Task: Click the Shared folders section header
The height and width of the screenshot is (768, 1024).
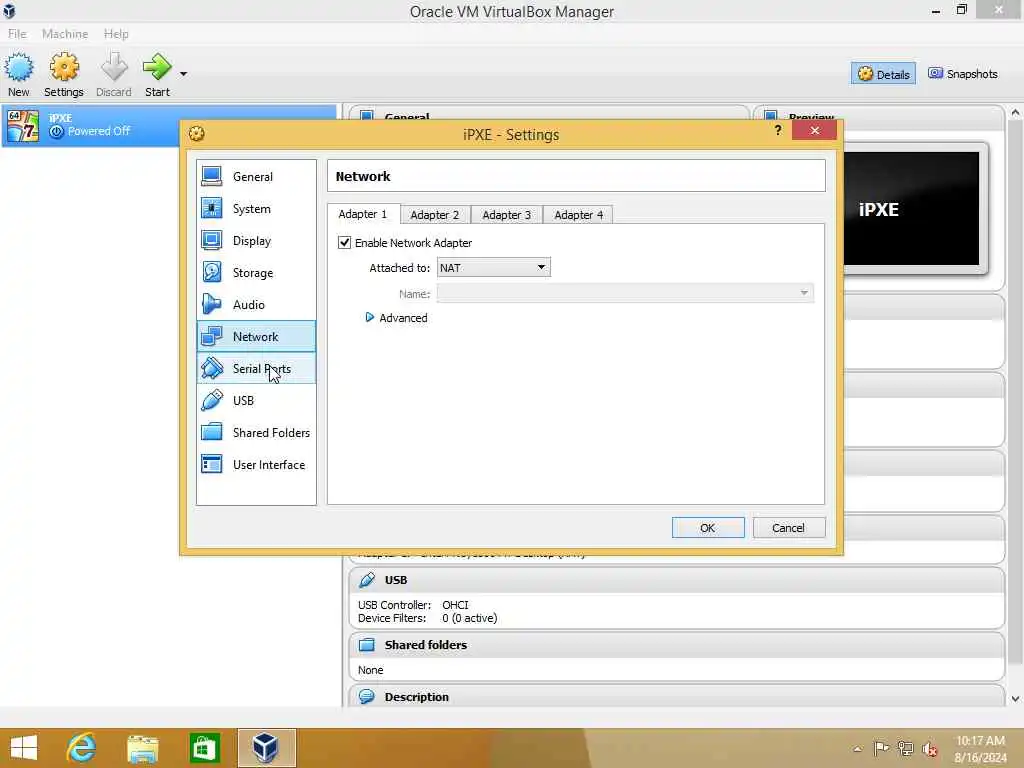Action: [676, 645]
